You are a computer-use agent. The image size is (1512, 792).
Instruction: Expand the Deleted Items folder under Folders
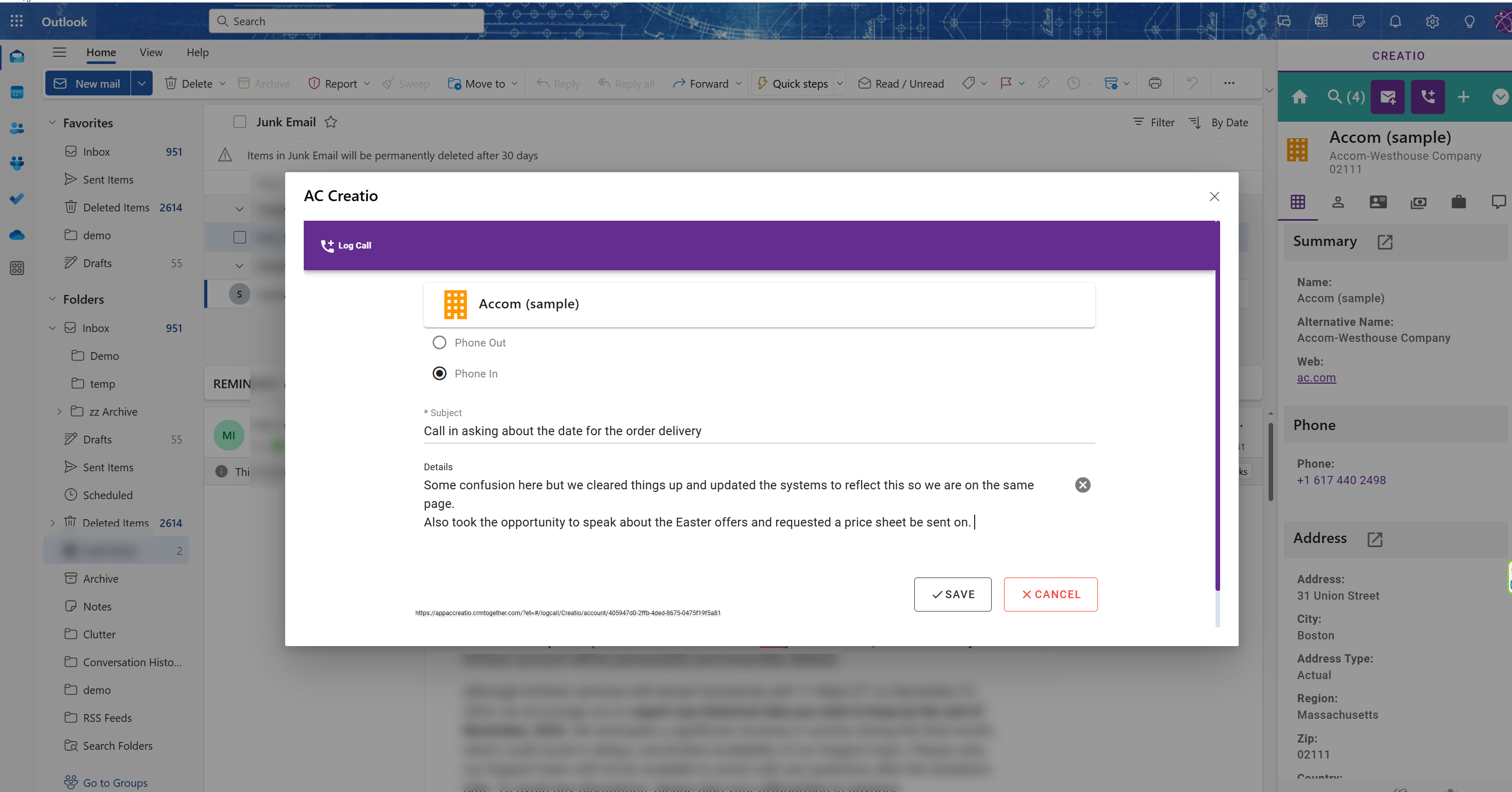click(x=52, y=523)
